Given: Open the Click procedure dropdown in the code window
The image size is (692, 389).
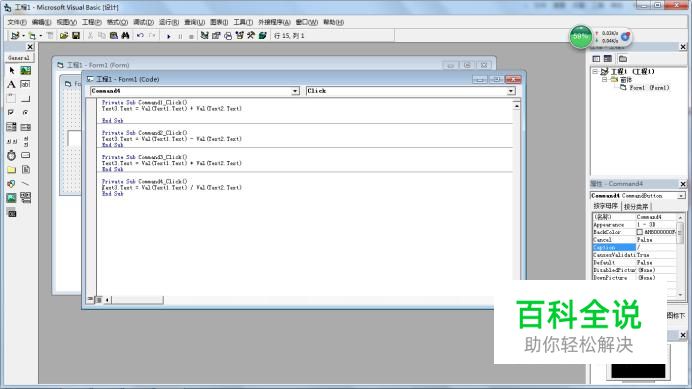Looking at the screenshot, I should click(x=511, y=91).
